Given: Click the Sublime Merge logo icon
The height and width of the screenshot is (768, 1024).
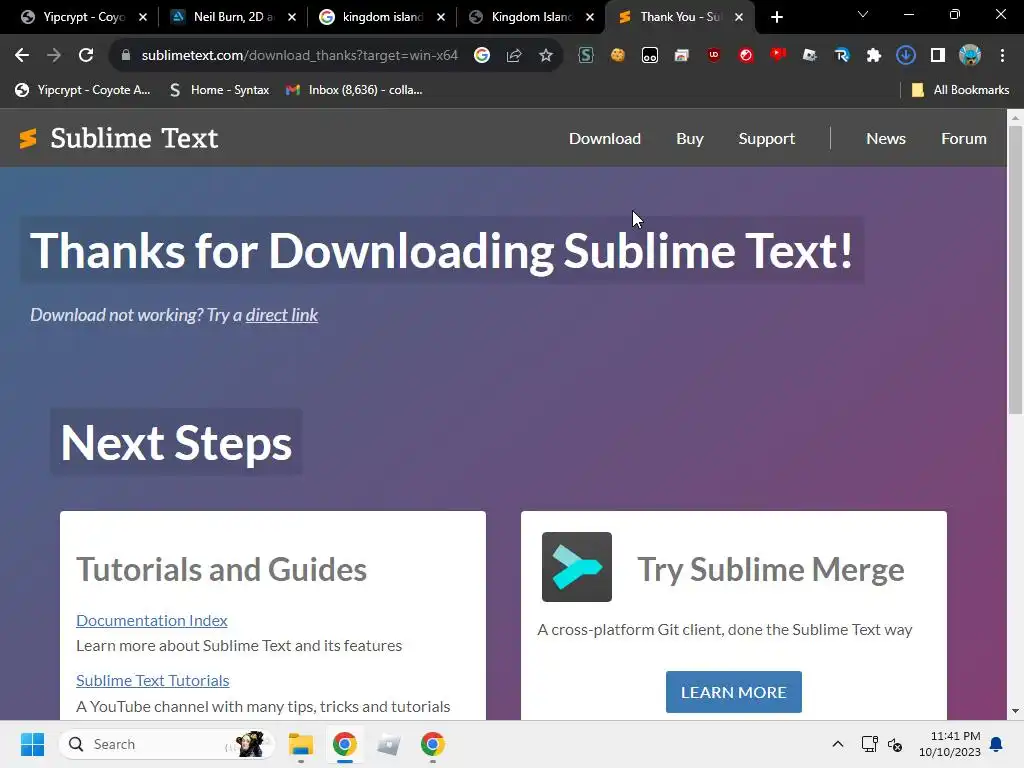Looking at the screenshot, I should tap(577, 567).
